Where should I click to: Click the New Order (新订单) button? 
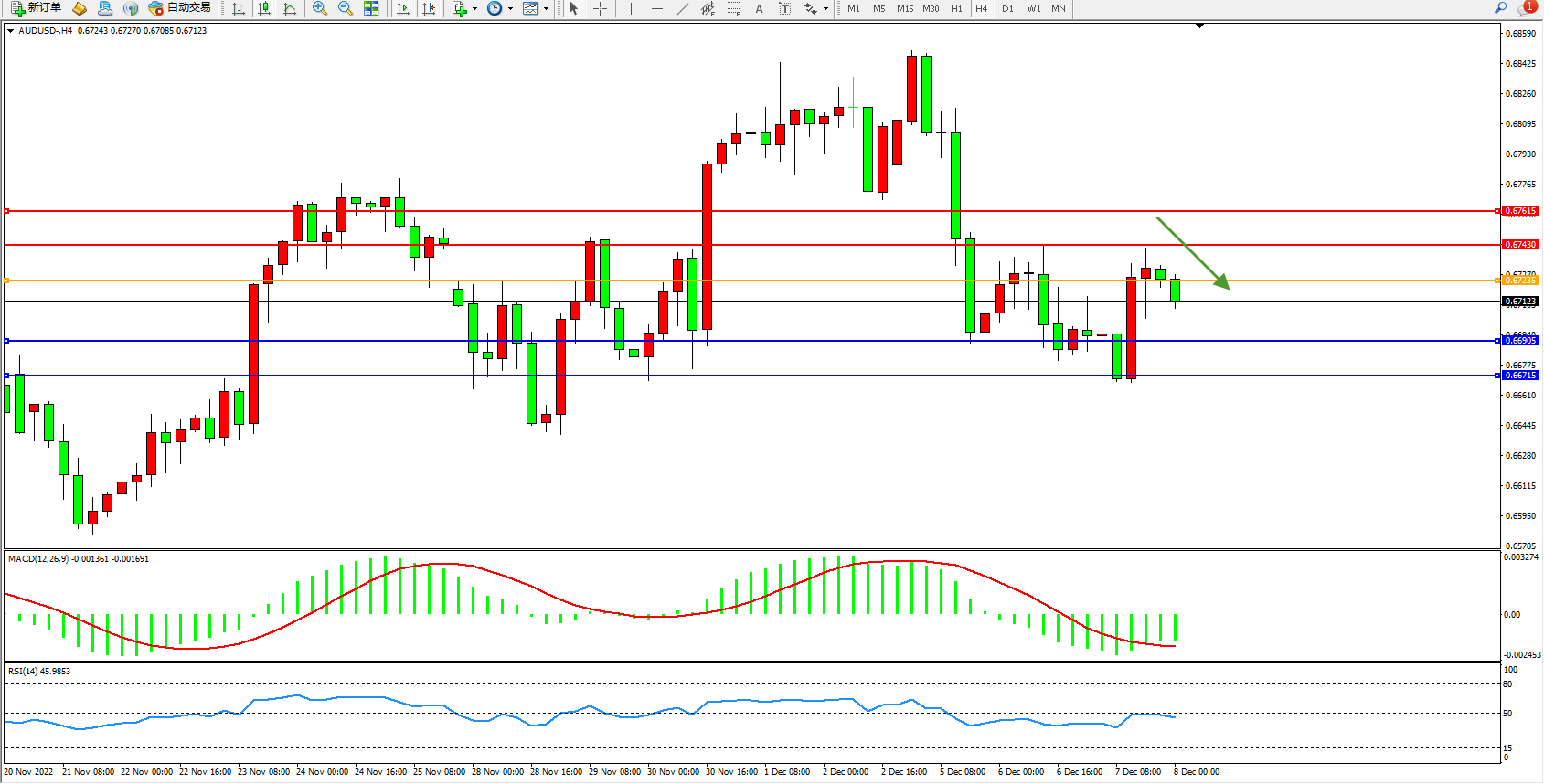(36, 8)
